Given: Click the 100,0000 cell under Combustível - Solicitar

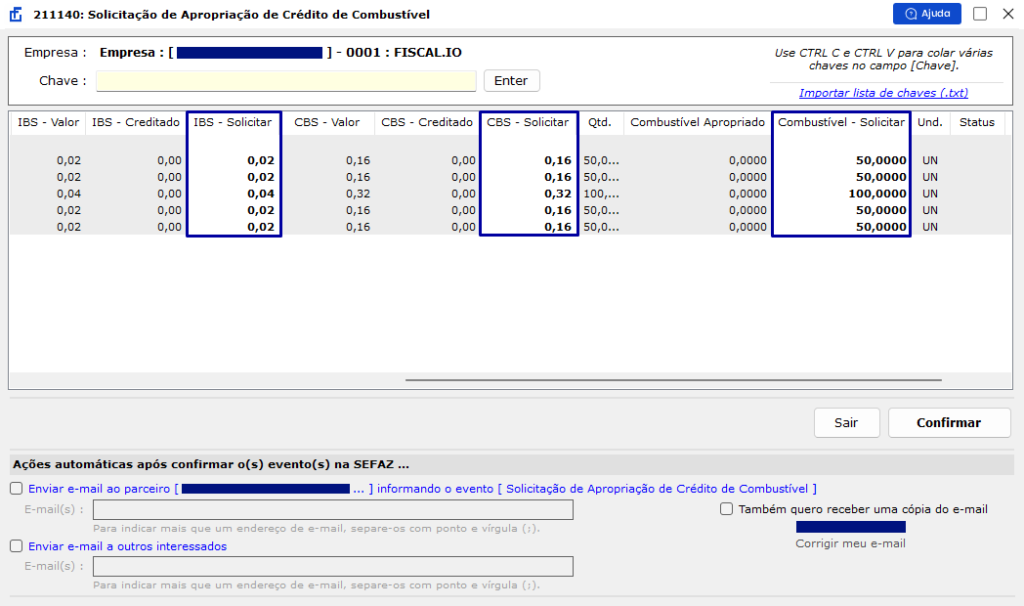Looking at the screenshot, I should click(x=878, y=194).
